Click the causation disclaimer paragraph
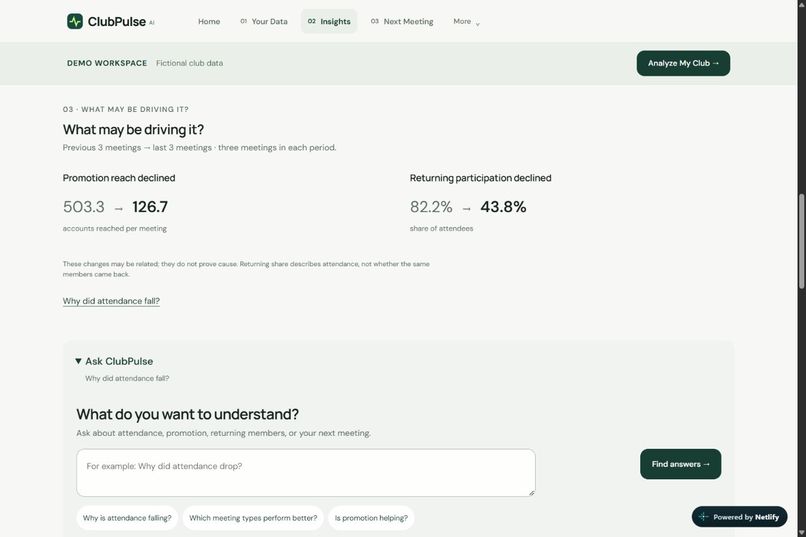Viewport: 806px width, 537px height. click(246, 269)
